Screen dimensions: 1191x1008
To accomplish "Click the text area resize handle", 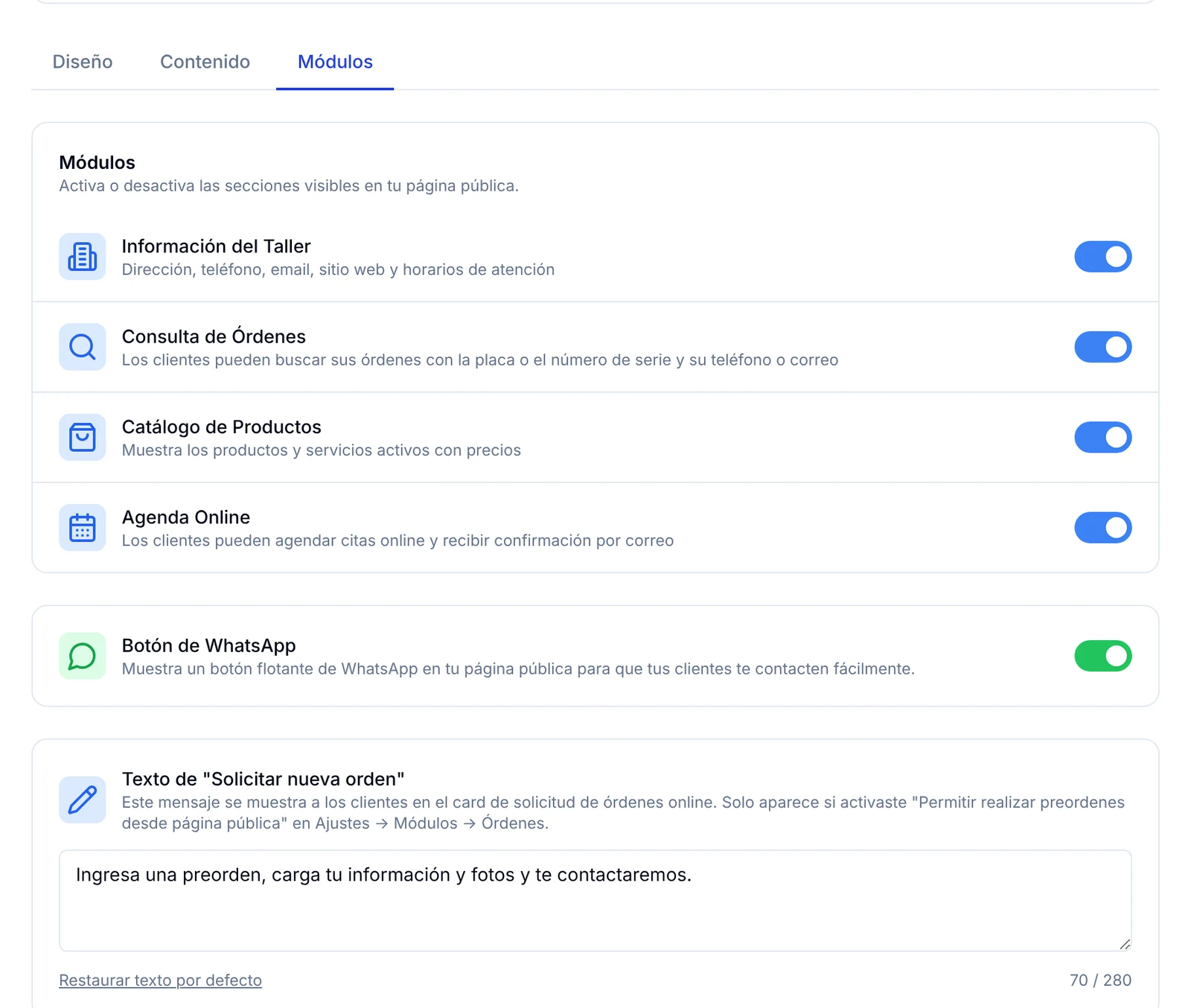I will [x=1125, y=944].
